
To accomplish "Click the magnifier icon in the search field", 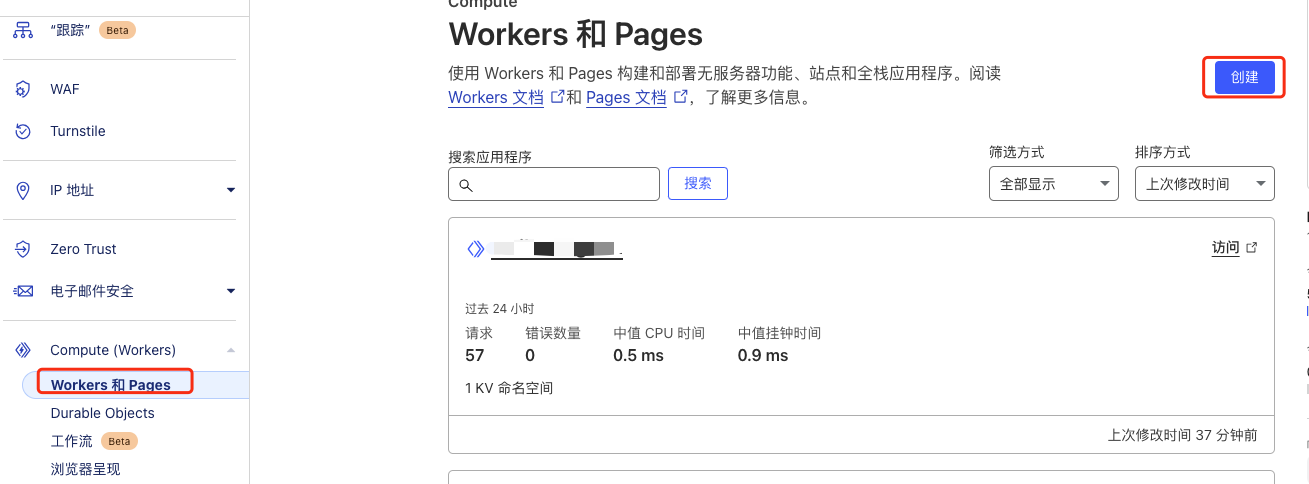I will pos(465,185).
